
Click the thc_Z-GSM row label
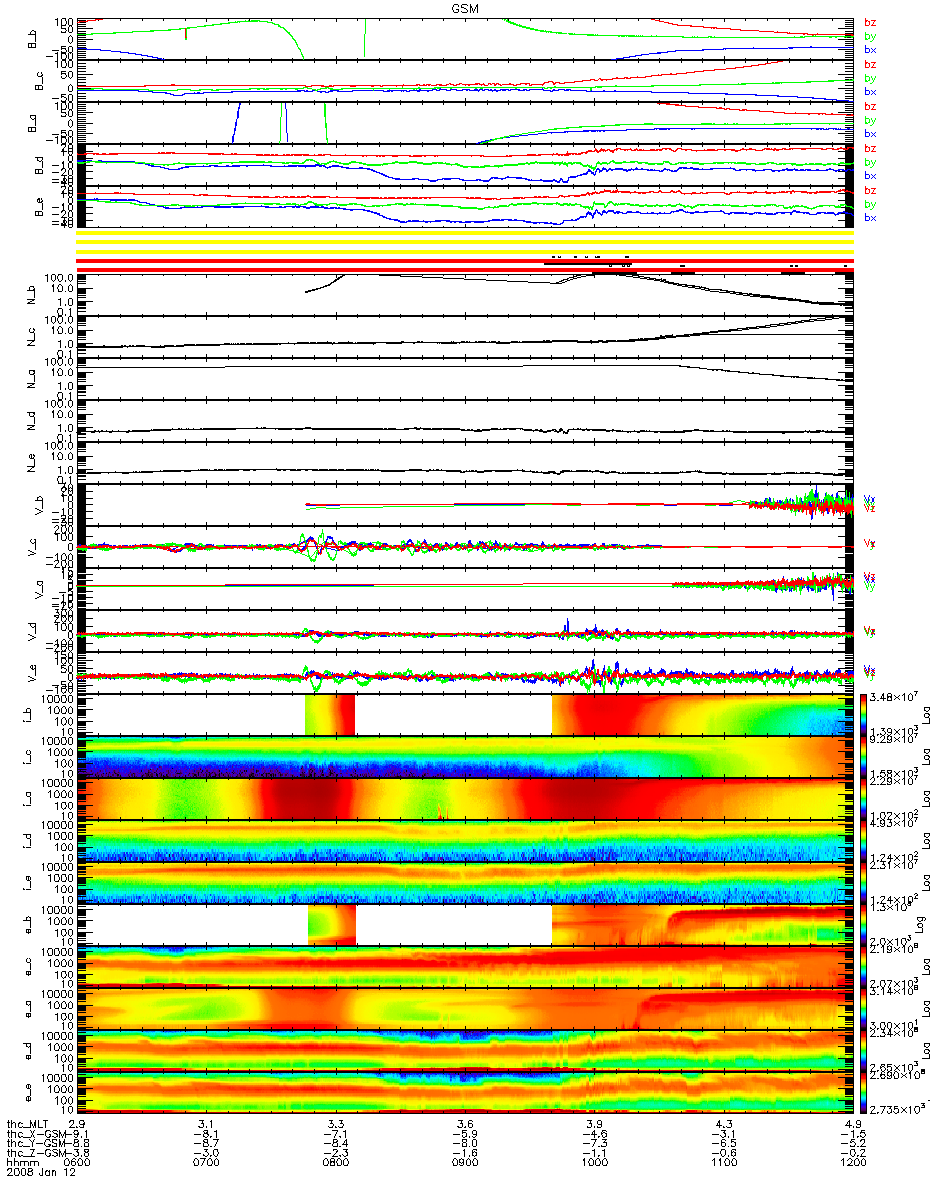[36, 1155]
